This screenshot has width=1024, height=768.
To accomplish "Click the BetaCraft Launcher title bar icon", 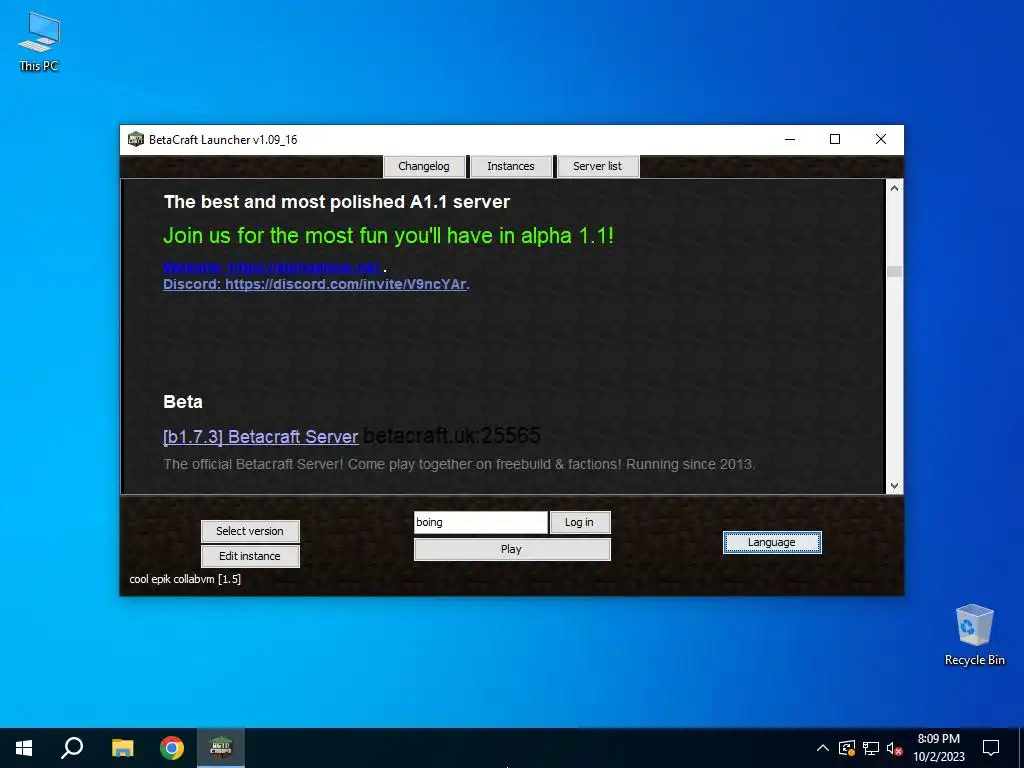I will (136, 139).
